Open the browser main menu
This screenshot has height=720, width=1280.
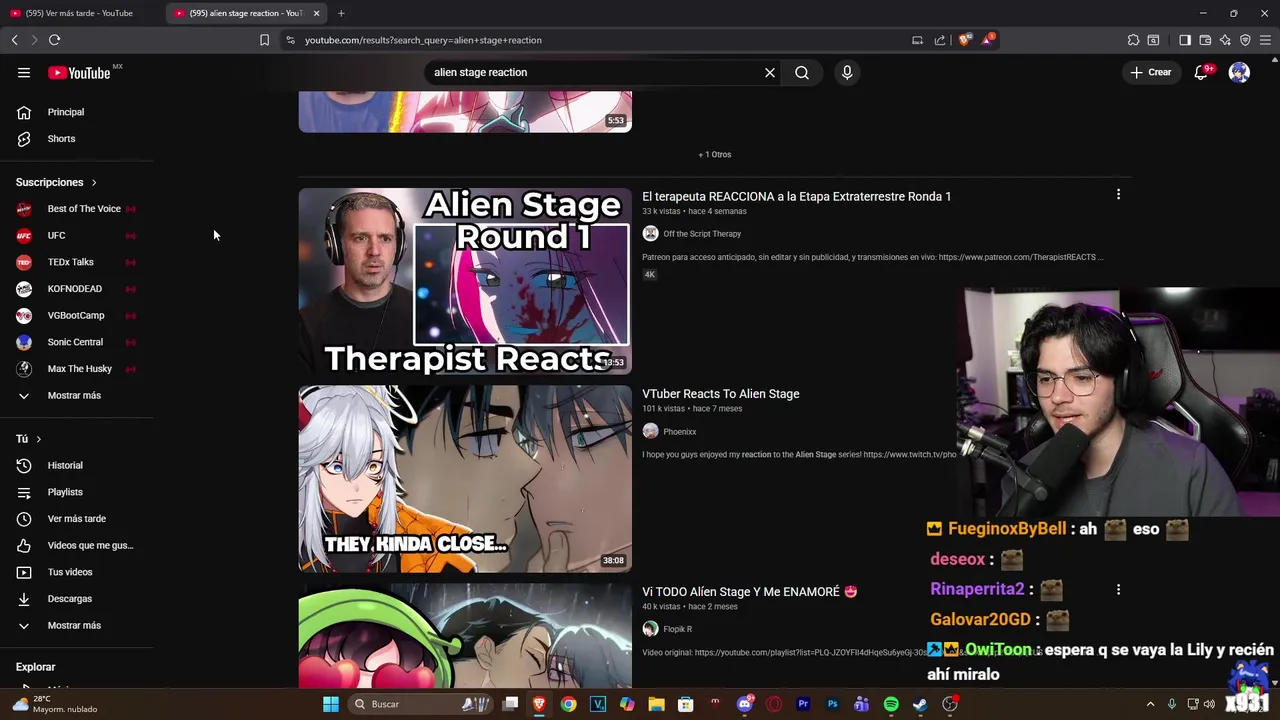pos(1265,40)
